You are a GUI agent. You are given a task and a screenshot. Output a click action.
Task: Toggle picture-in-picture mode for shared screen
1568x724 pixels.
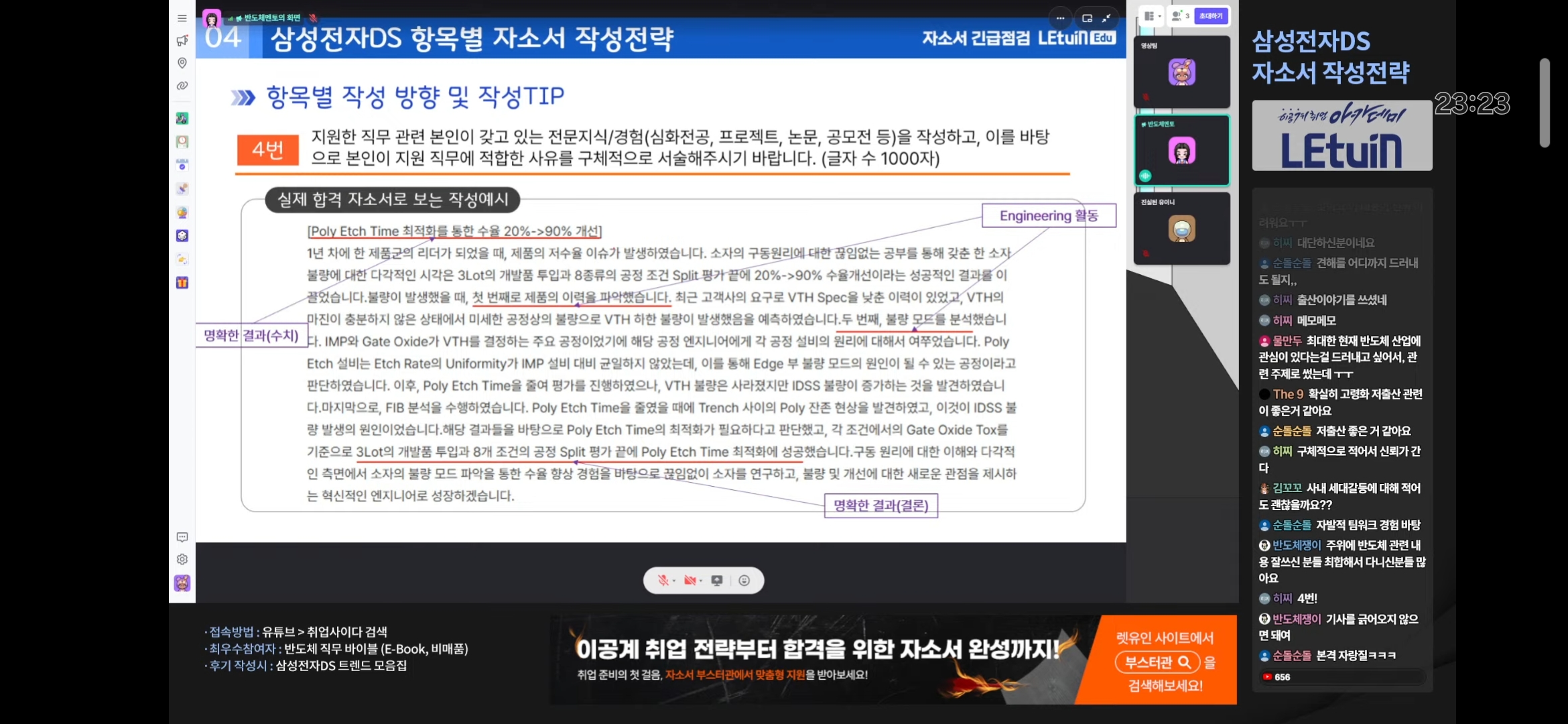click(x=1087, y=18)
